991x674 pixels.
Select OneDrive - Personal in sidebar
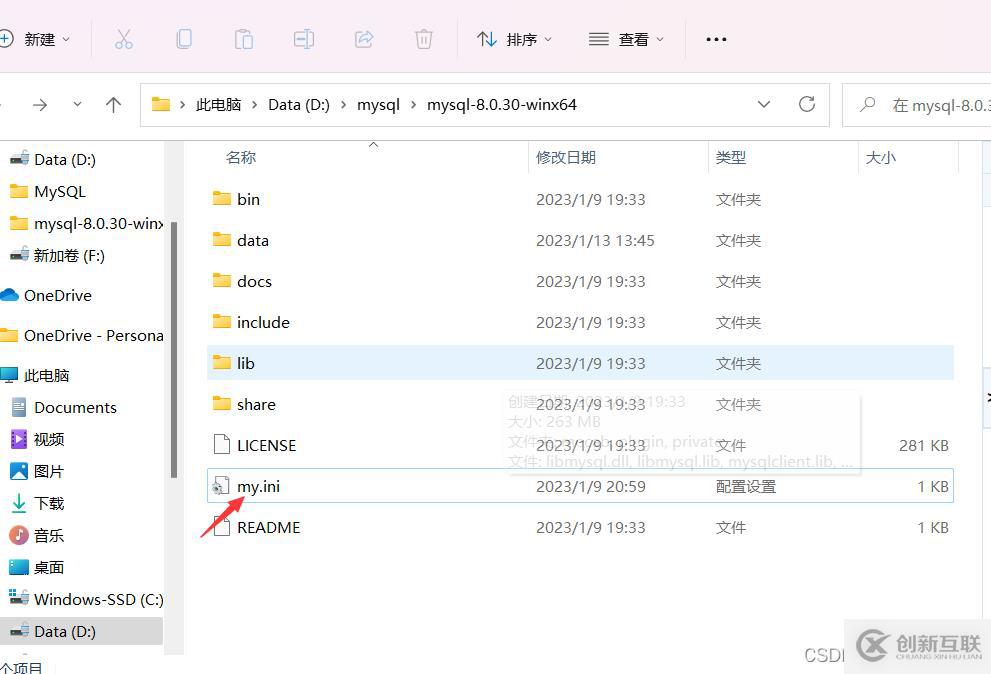point(82,336)
